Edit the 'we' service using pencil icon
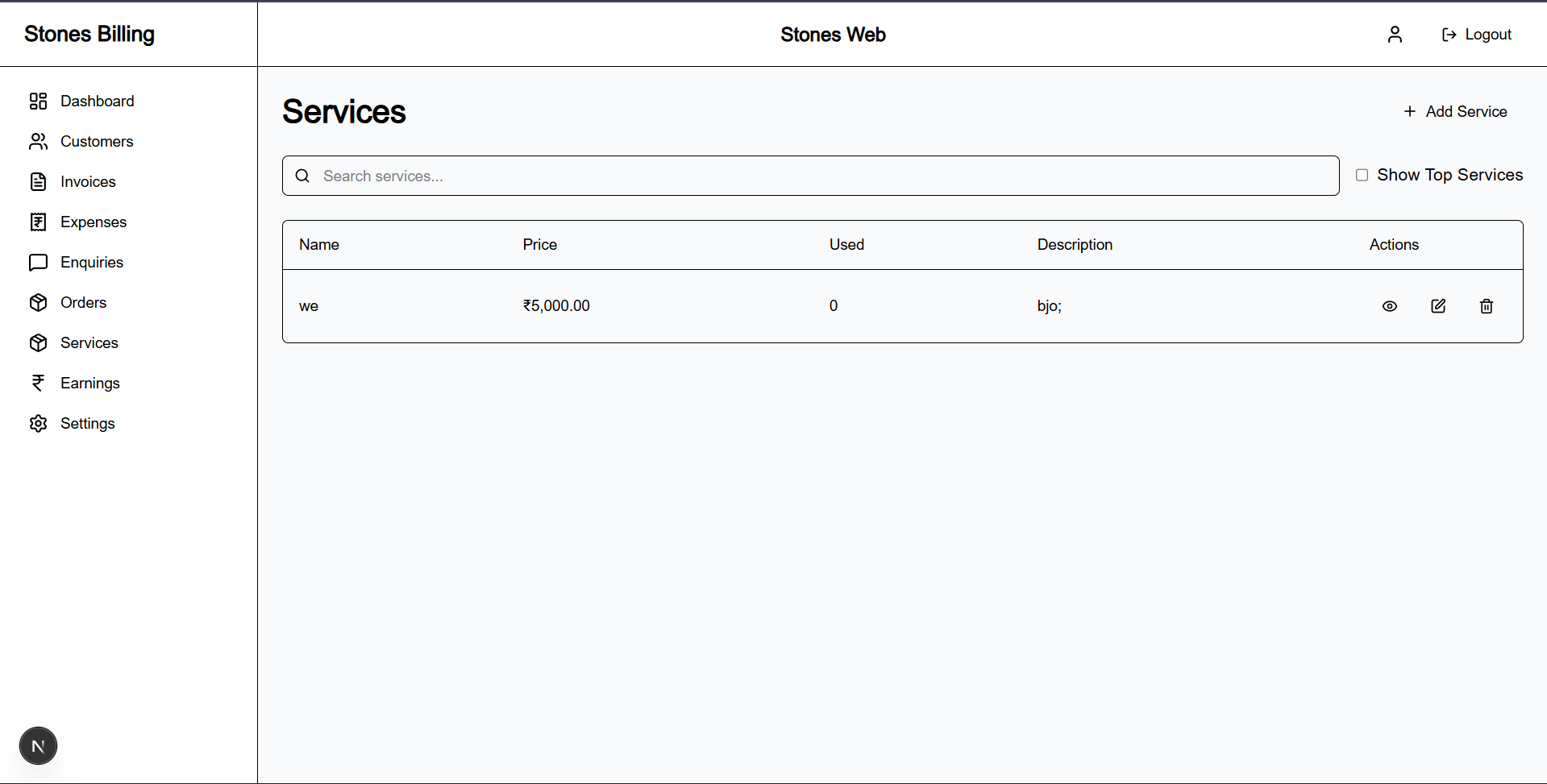This screenshot has width=1547, height=784. pyautogui.click(x=1438, y=306)
